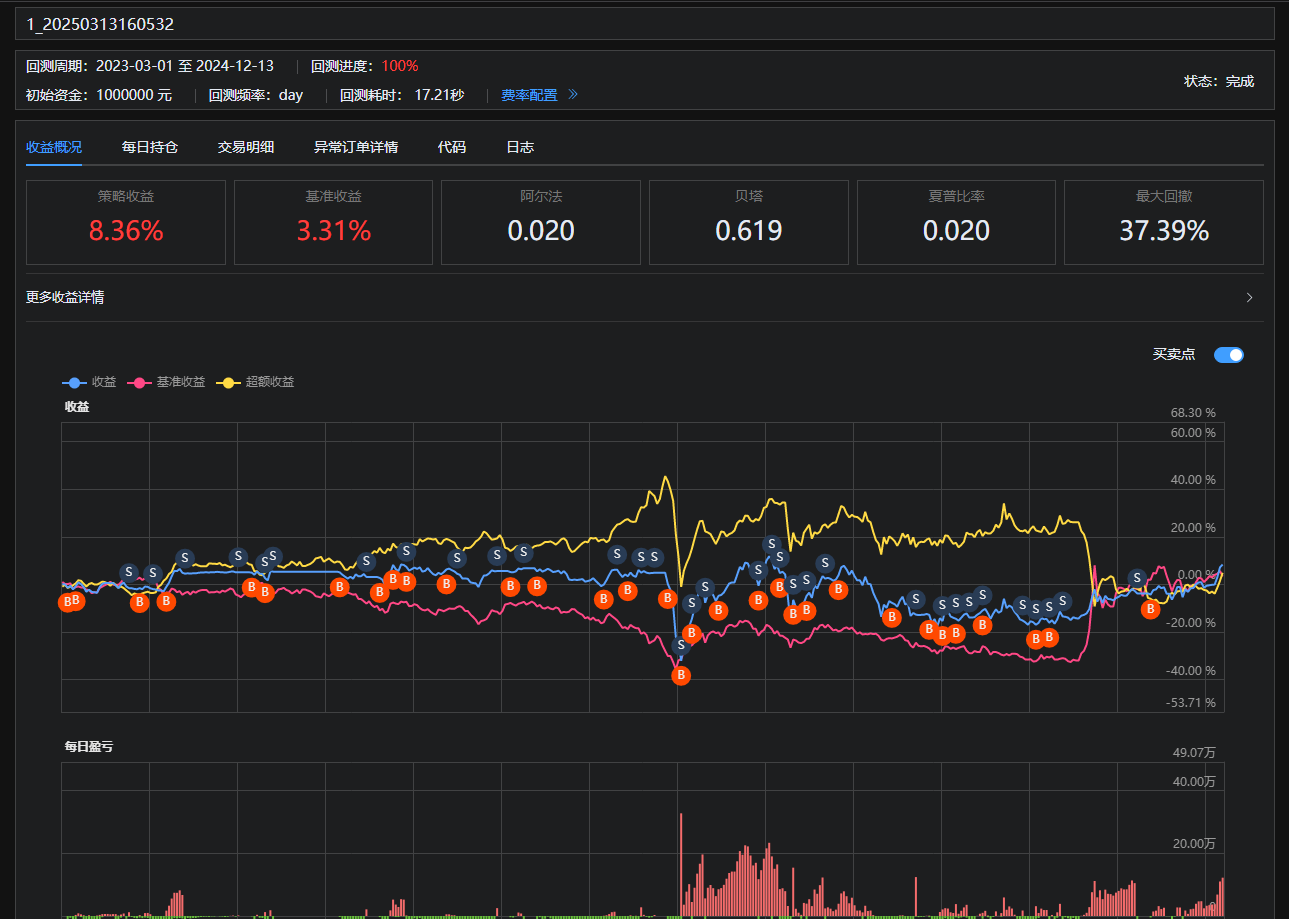The width and height of the screenshot is (1289, 919).
Task: Open the 交易明细 tab
Action: click(246, 147)
